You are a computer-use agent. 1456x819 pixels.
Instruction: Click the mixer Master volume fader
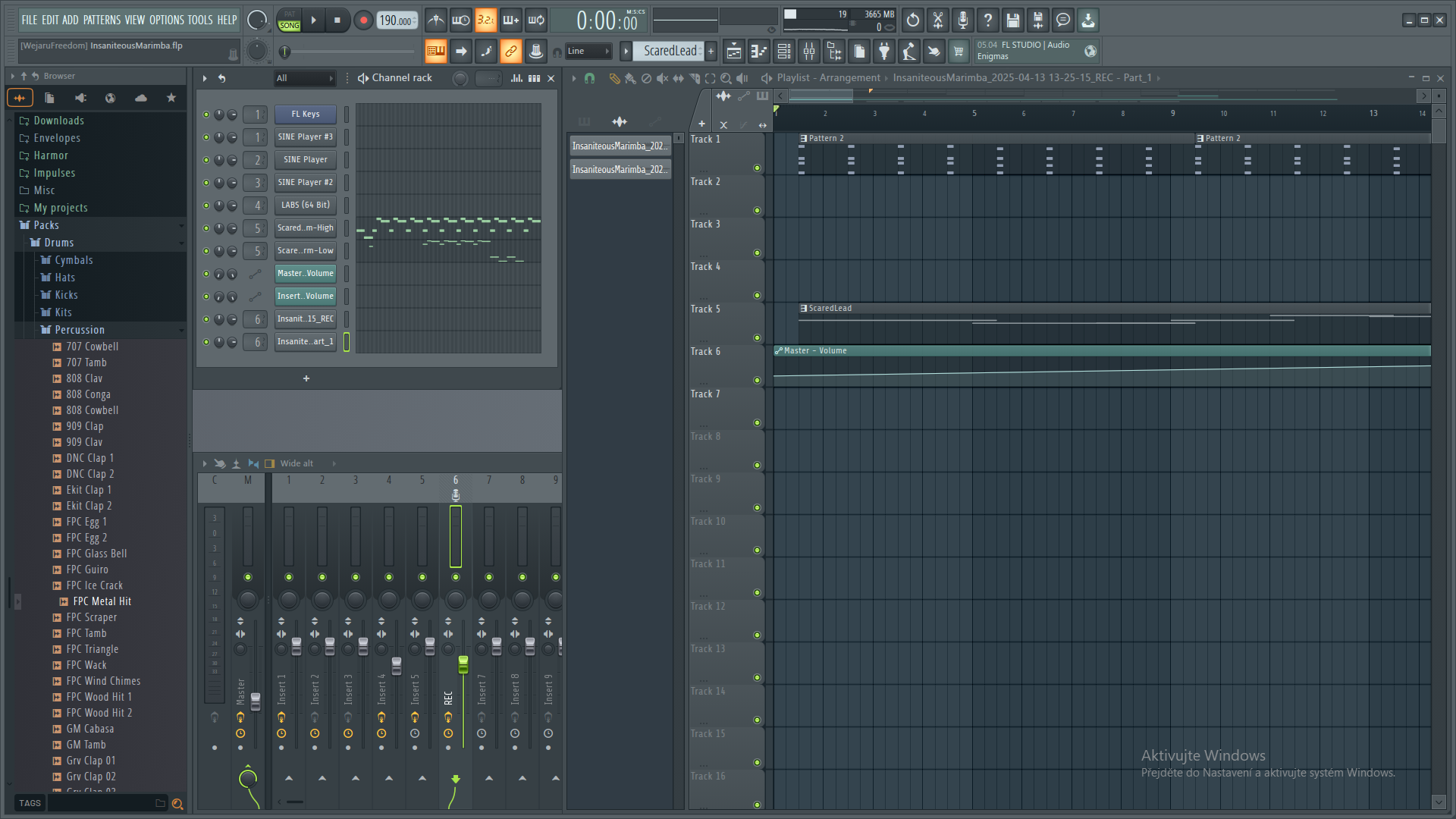click(256, 701)
